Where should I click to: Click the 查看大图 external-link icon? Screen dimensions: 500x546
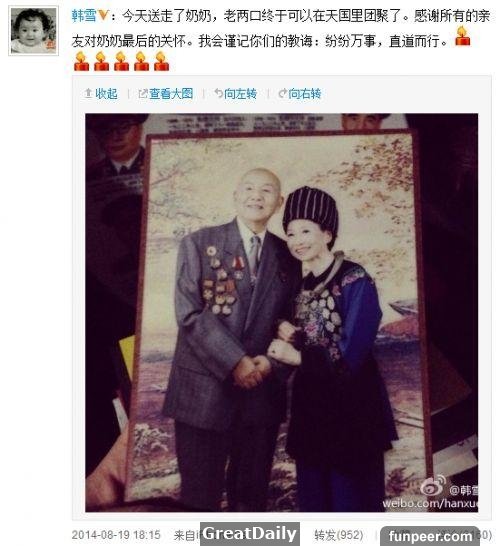tap(143, 93)
